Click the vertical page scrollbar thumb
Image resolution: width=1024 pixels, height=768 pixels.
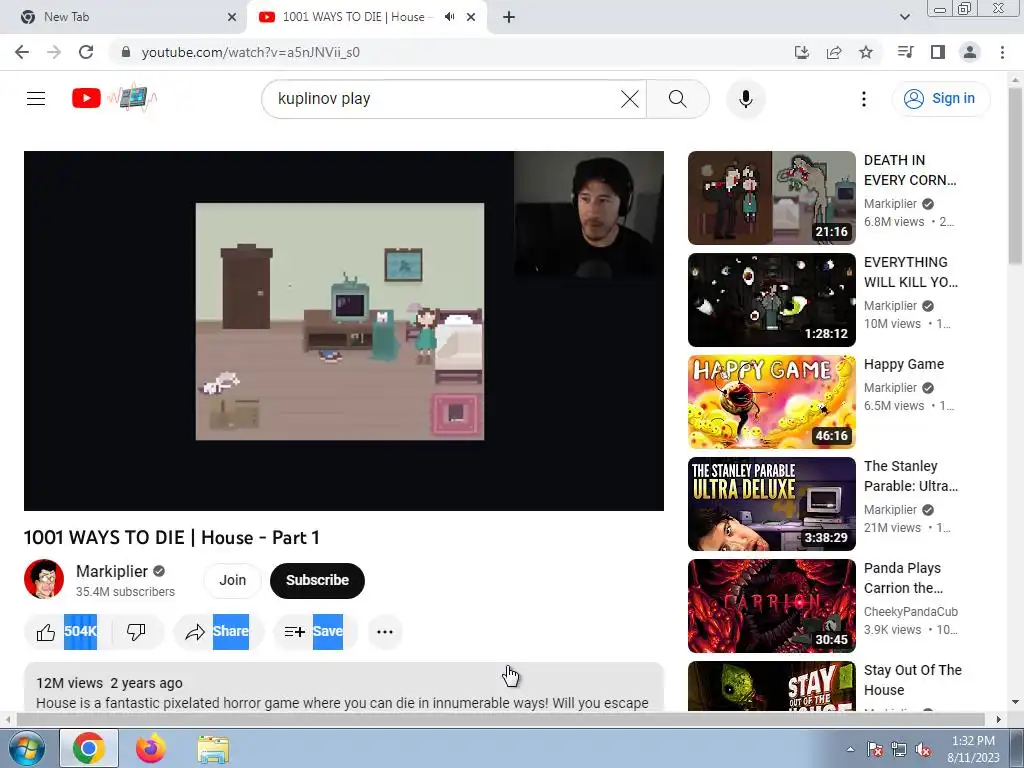click(1015, 176)
